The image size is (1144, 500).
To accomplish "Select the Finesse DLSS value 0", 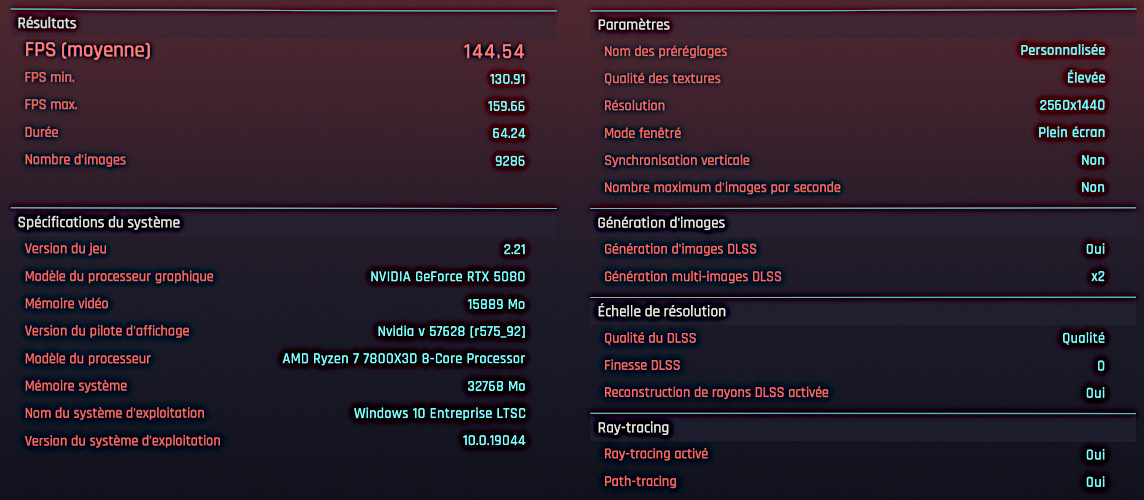I will pos(1101,366).
